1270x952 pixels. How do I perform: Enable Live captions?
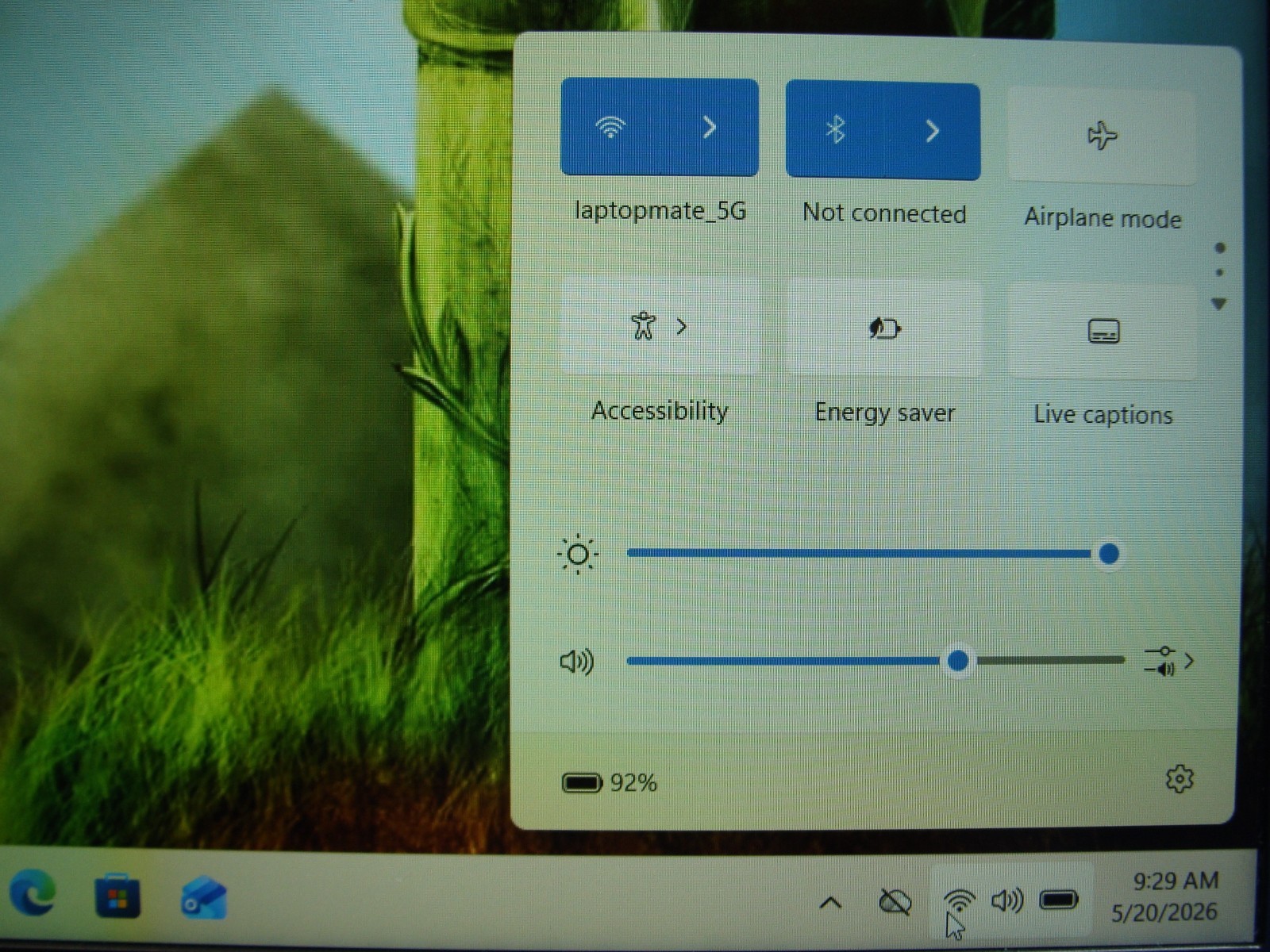coord(1103,332)
